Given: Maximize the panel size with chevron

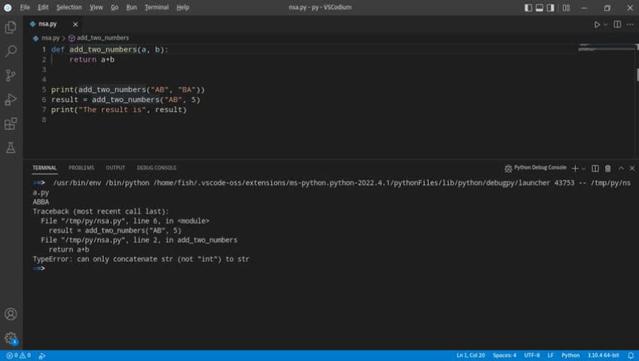Looking at the screenshot, I should point(621,168).
